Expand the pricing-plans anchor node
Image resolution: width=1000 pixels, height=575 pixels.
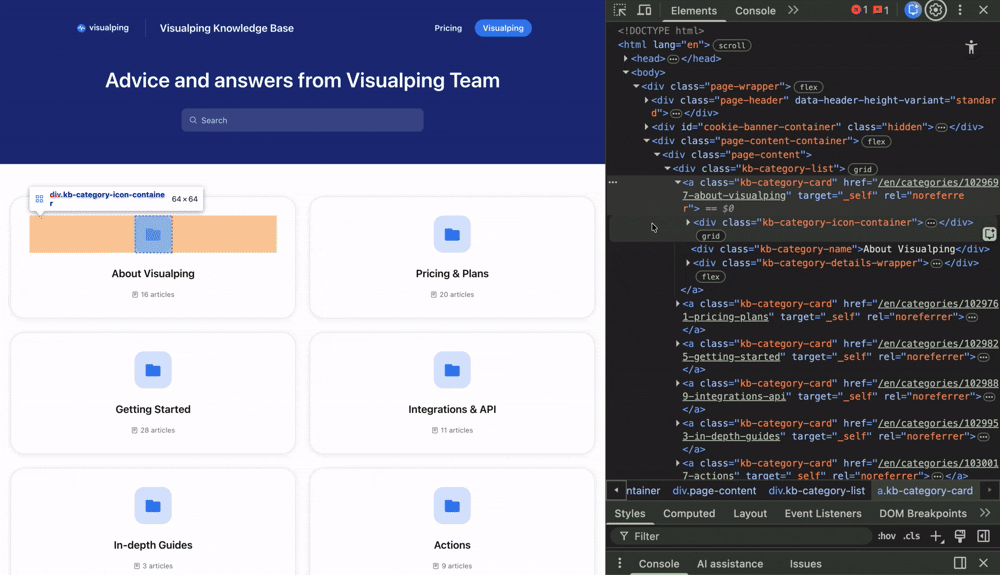[x=677, y=304]
